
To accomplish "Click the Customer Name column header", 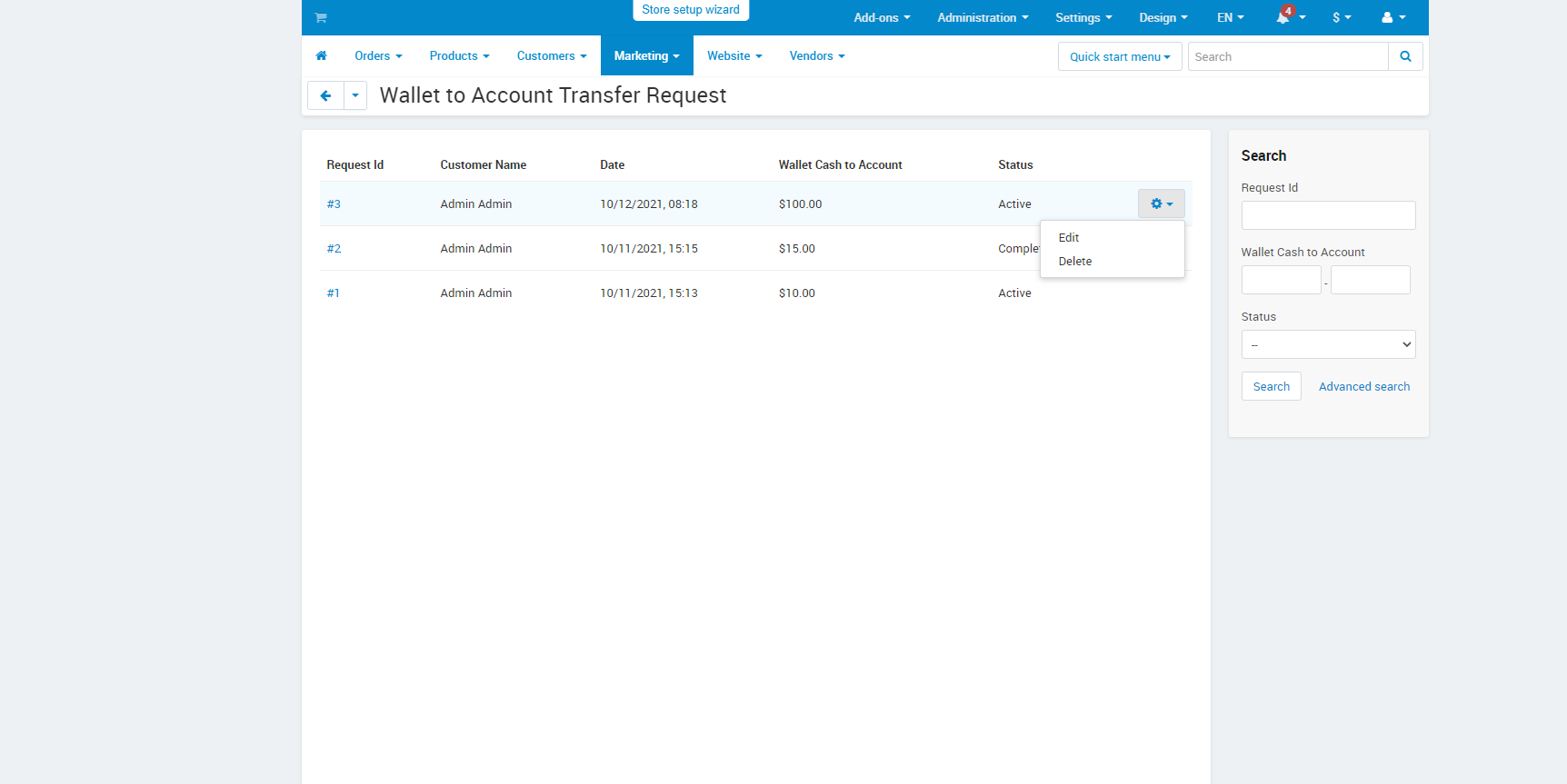I will click(483, 164).
